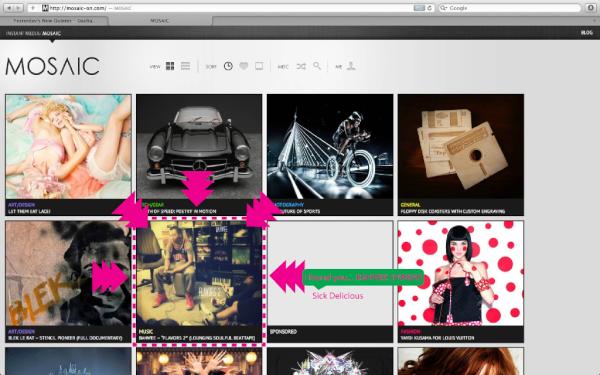Click the browser address bar URL field

click(x=230, y=8)
